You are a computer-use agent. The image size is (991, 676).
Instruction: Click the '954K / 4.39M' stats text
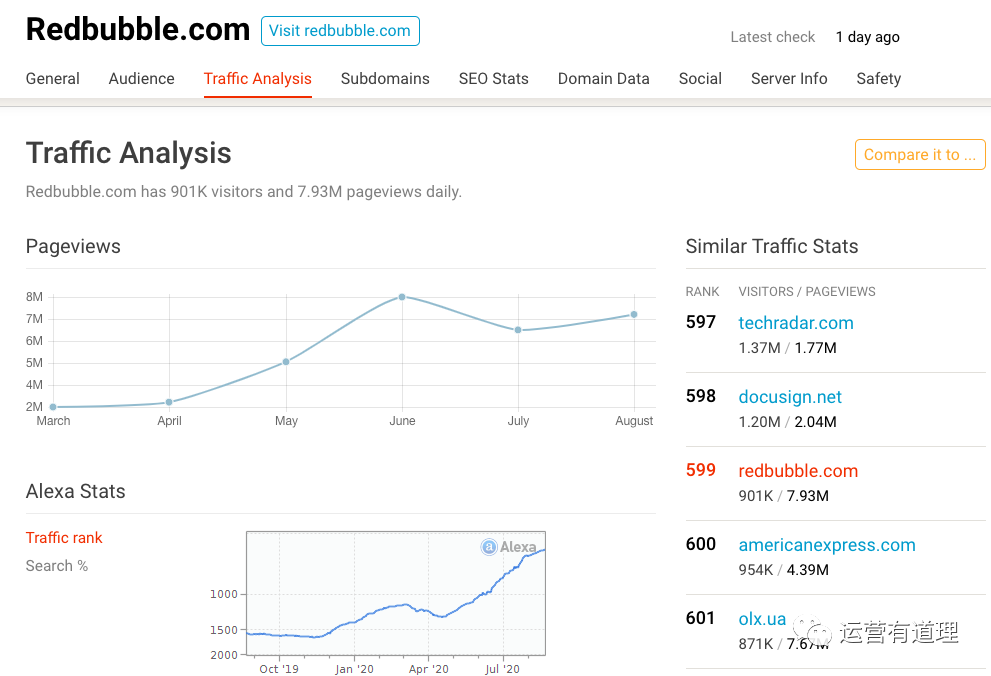pyautogui.click(x=784, y=570)
